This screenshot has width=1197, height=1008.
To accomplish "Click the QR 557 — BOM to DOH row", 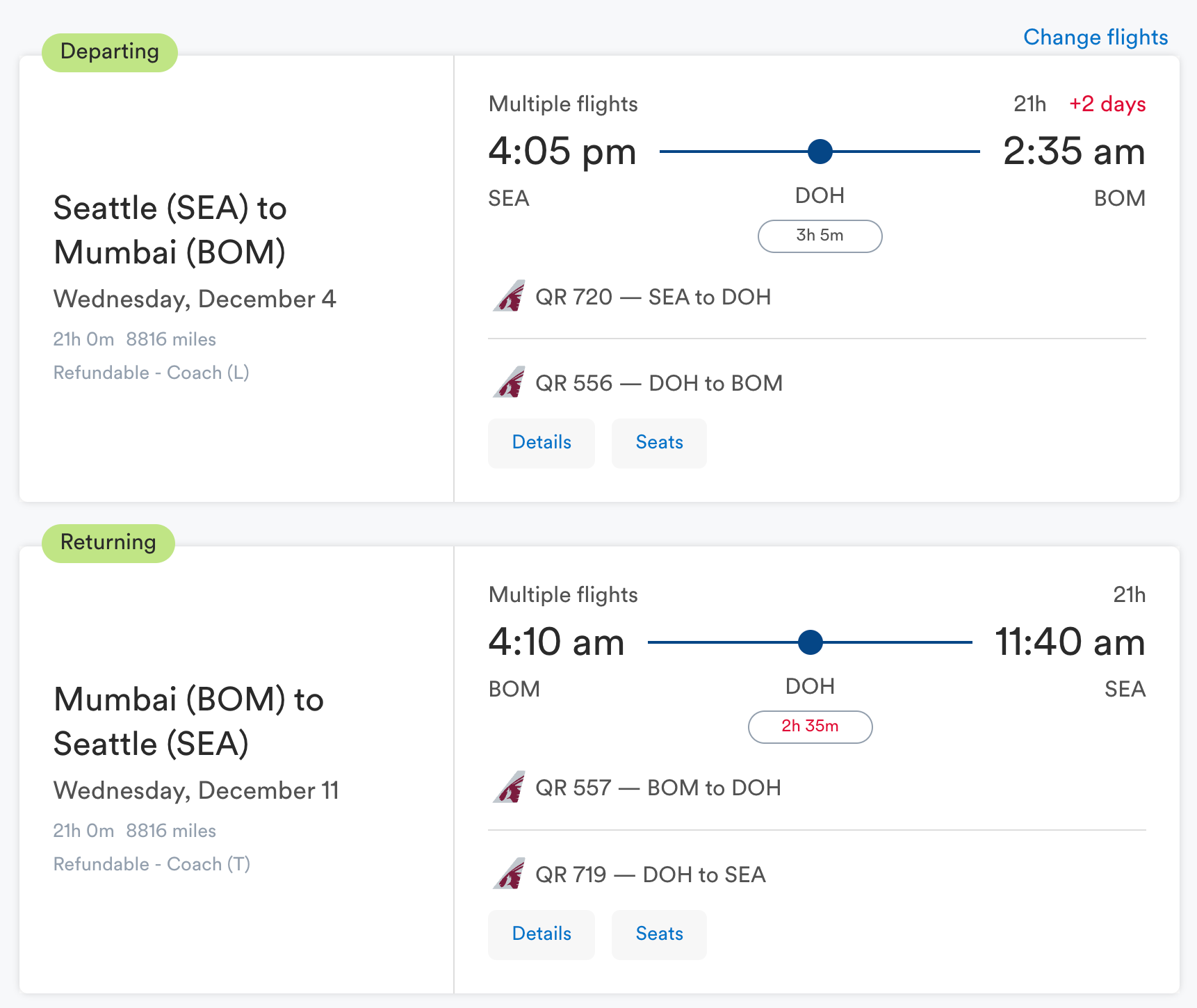I will 658,788.
